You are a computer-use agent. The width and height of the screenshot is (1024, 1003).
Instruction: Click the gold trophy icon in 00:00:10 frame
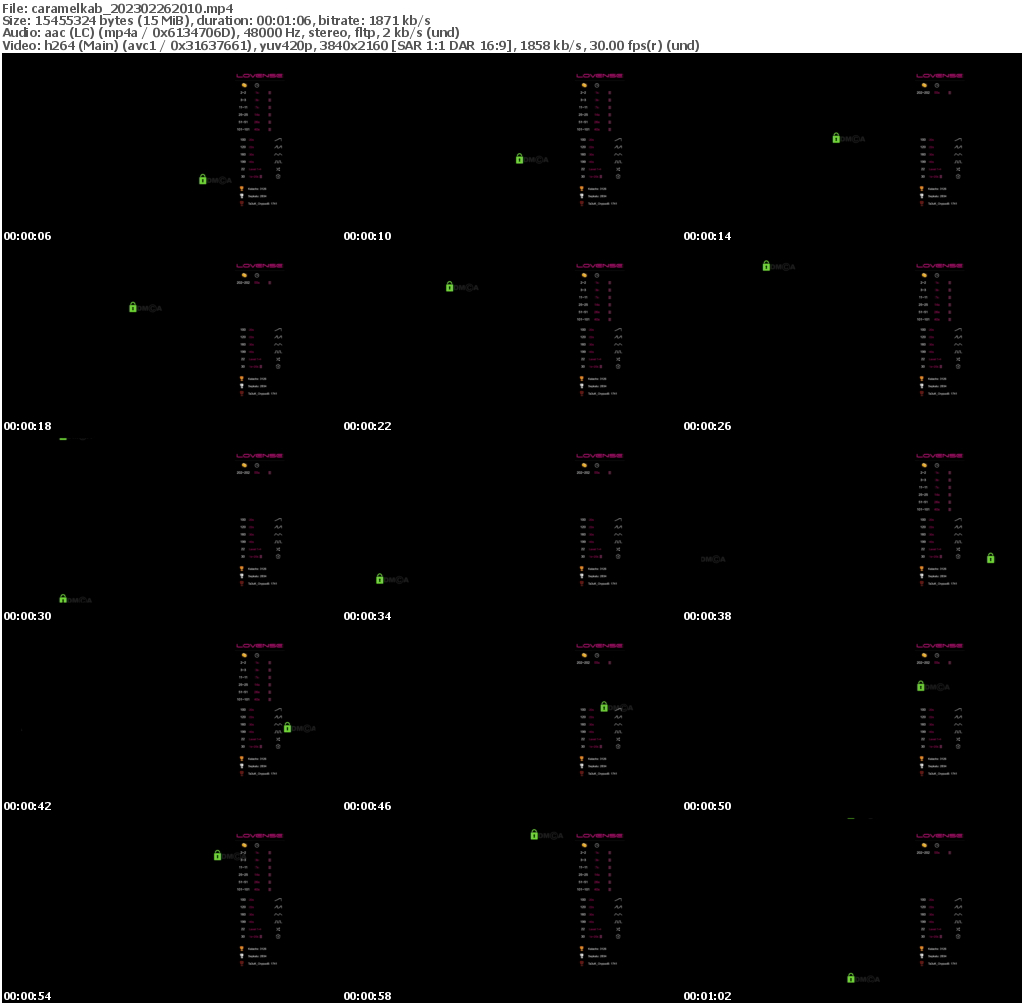582,188
